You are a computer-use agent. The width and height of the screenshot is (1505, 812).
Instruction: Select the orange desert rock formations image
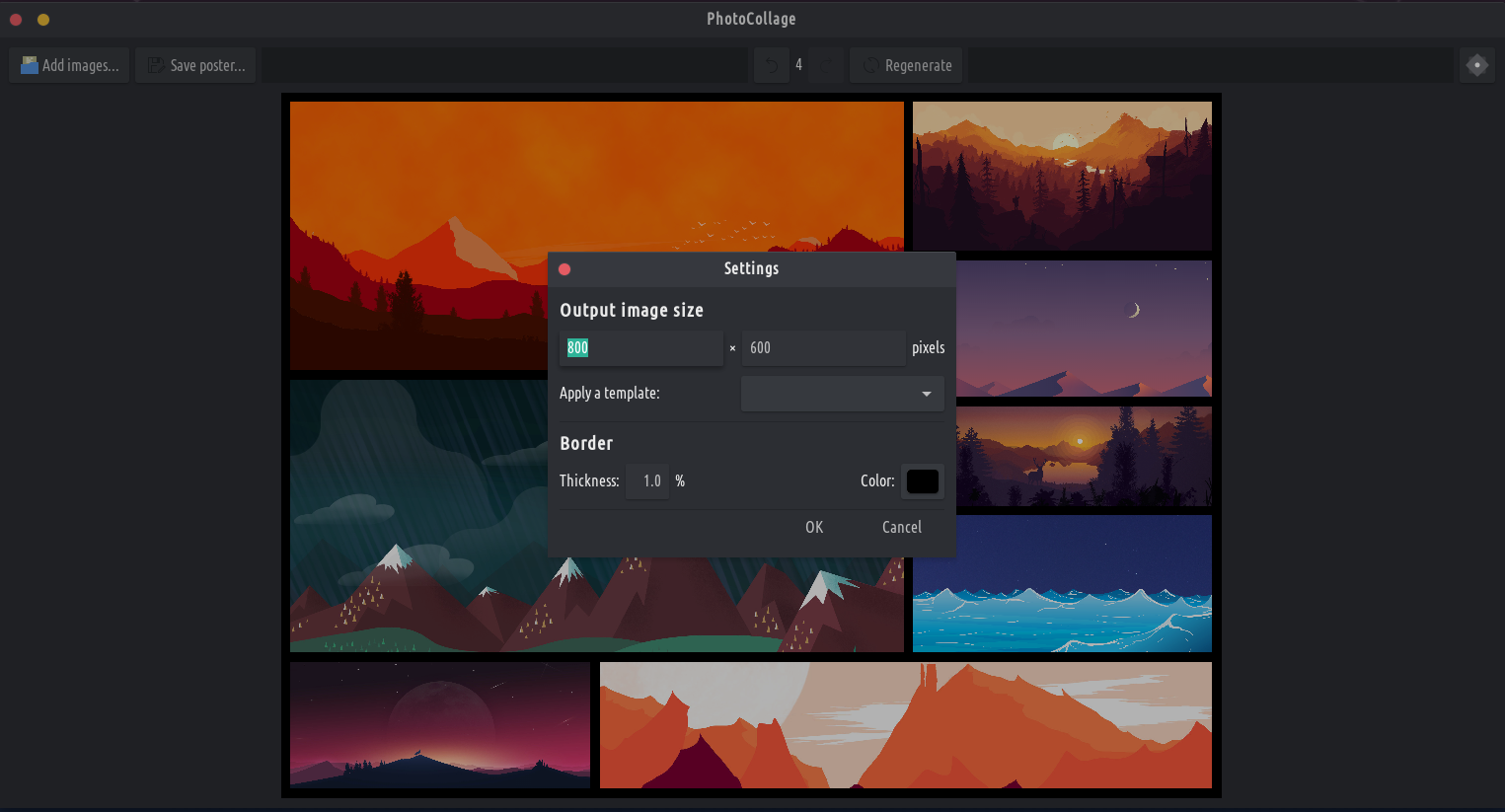[906, 725]
